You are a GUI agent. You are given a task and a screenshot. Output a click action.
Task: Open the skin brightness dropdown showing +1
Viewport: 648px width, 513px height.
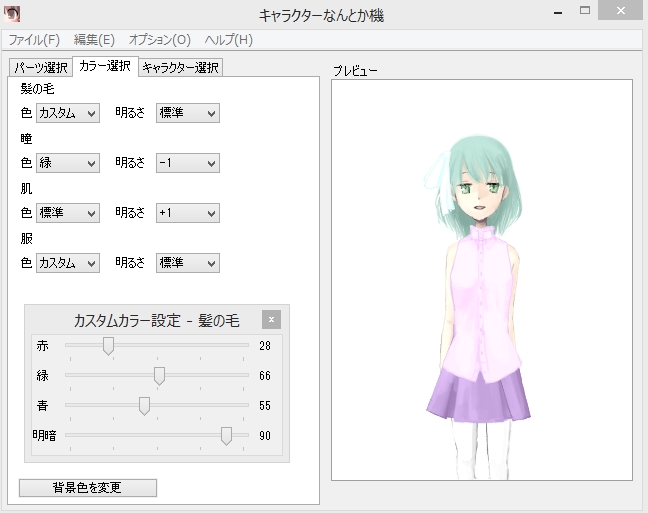187,213
